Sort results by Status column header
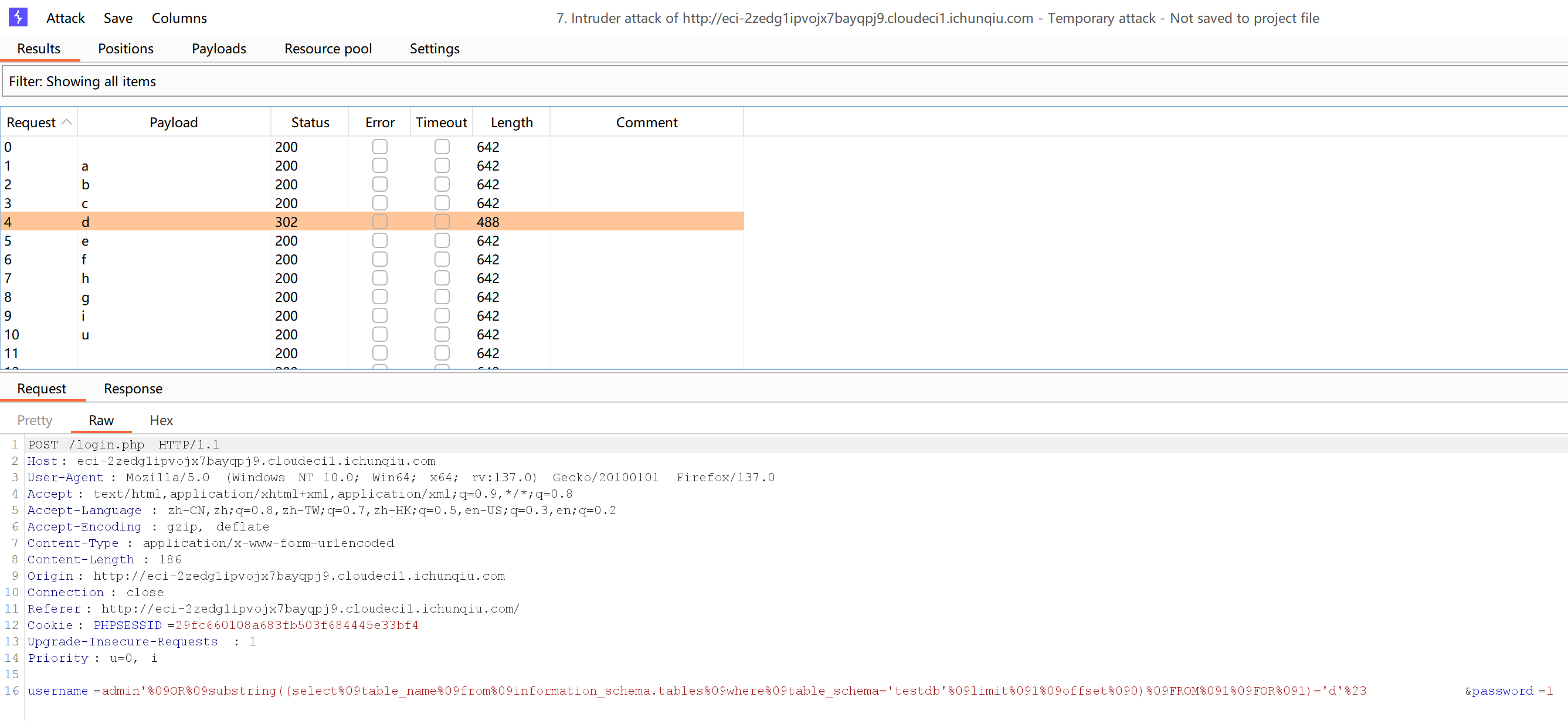The image size is (1568, 721). (310, 123)
